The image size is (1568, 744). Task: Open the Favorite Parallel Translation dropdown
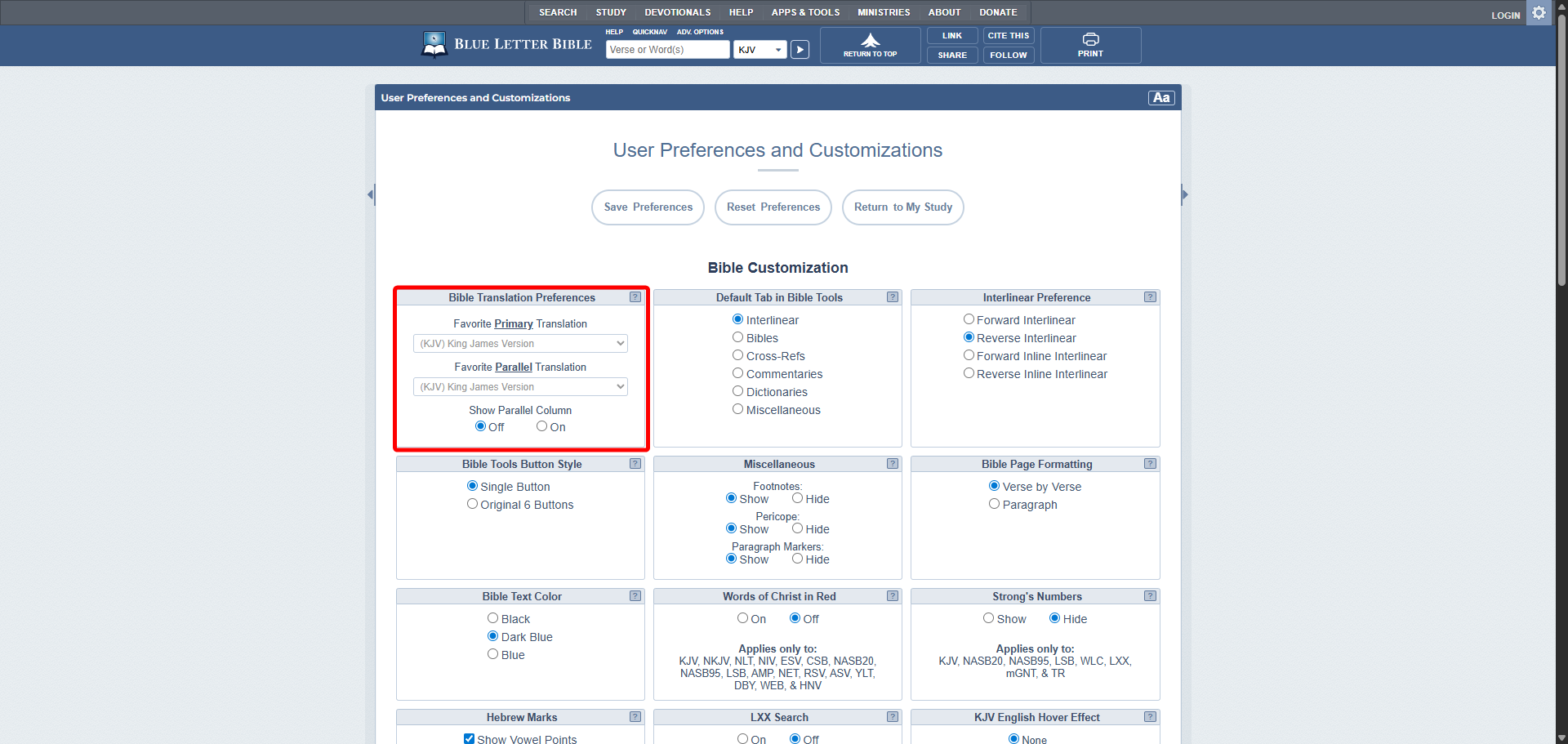point(520,387)
